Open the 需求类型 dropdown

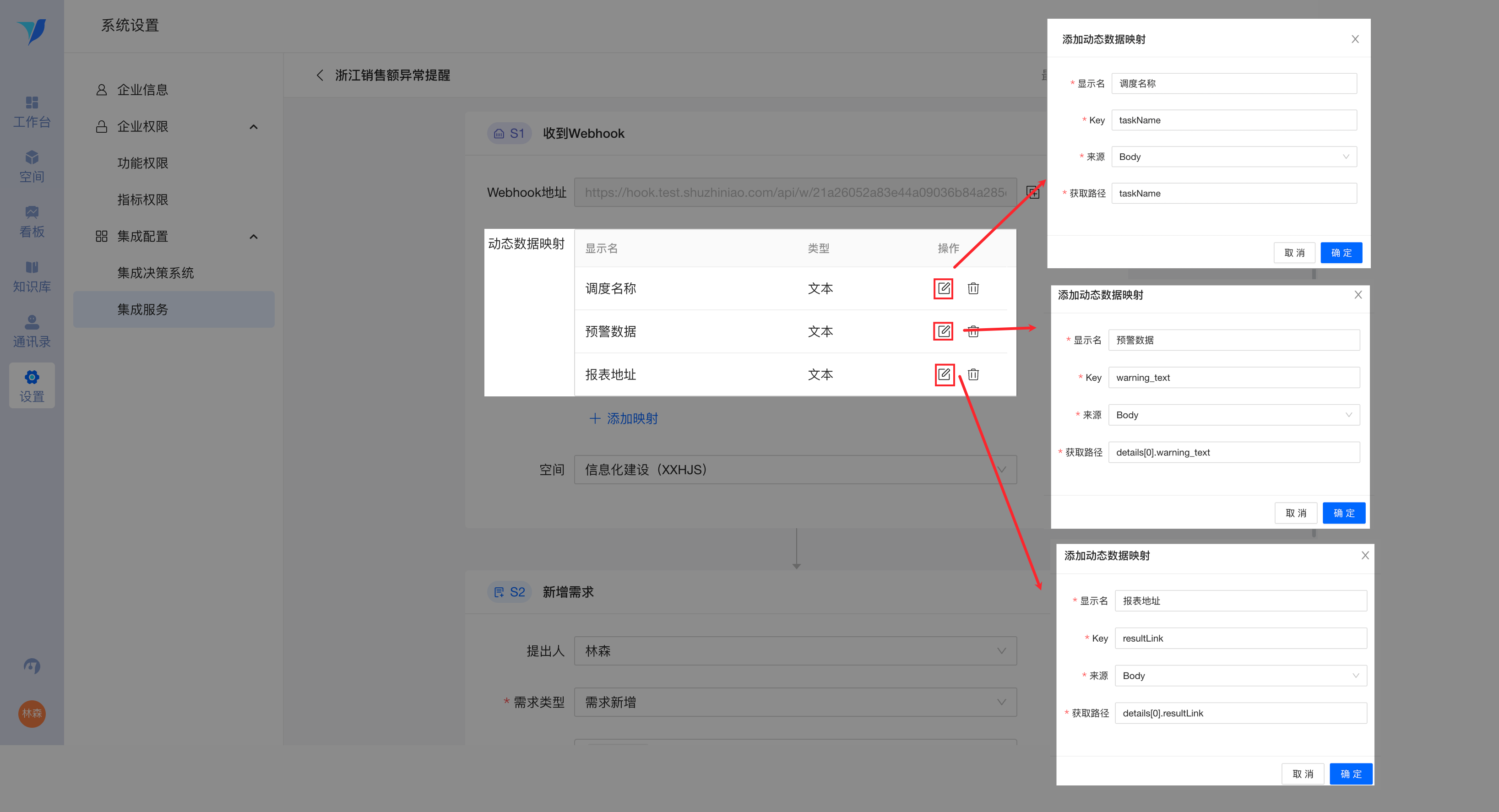tap(795, 702)
